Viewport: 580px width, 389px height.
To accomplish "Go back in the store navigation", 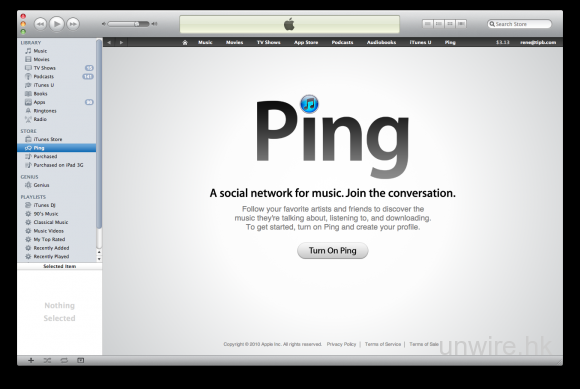I will coord(109,43).
